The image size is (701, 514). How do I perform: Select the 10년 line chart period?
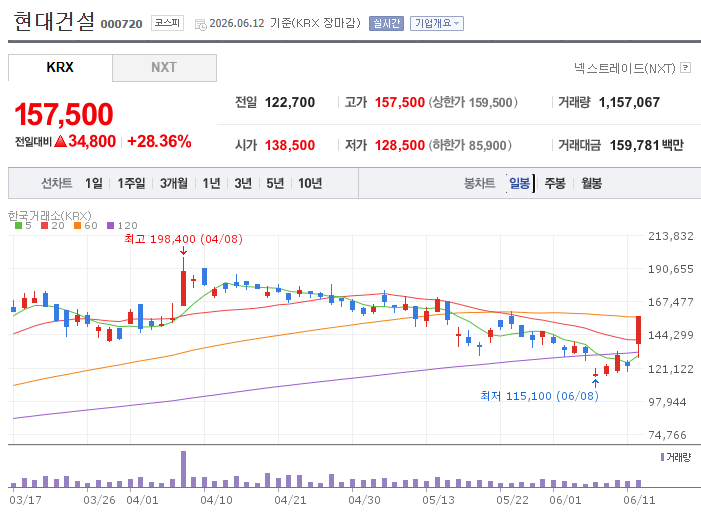coord(310,183)
